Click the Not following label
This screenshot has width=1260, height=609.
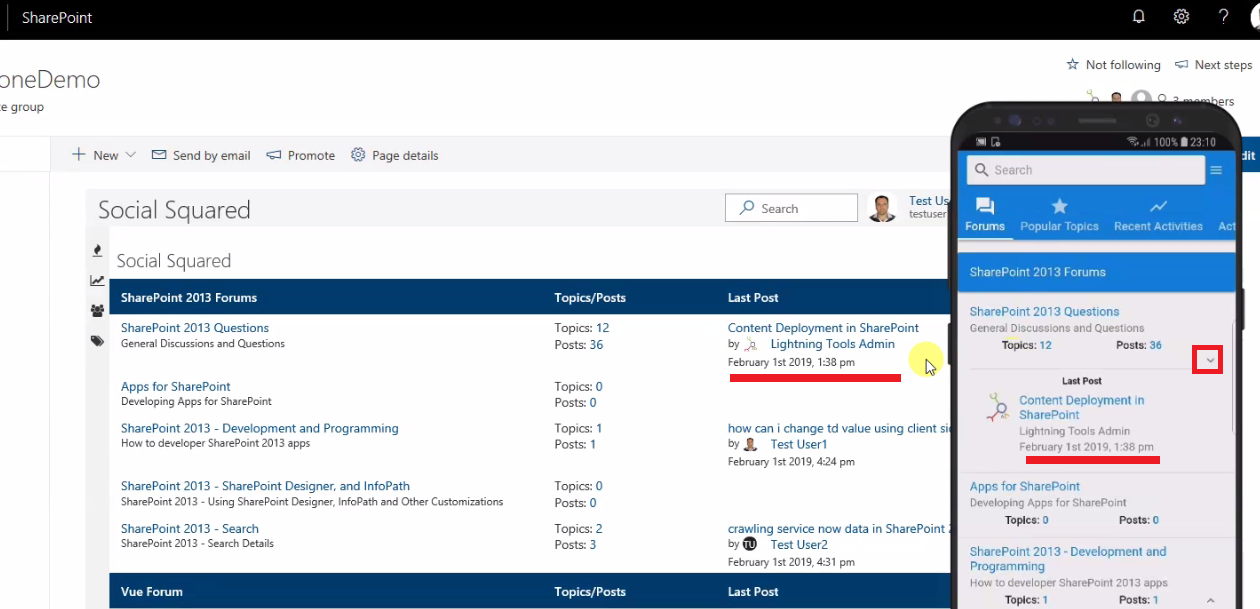coord(1123,65)
